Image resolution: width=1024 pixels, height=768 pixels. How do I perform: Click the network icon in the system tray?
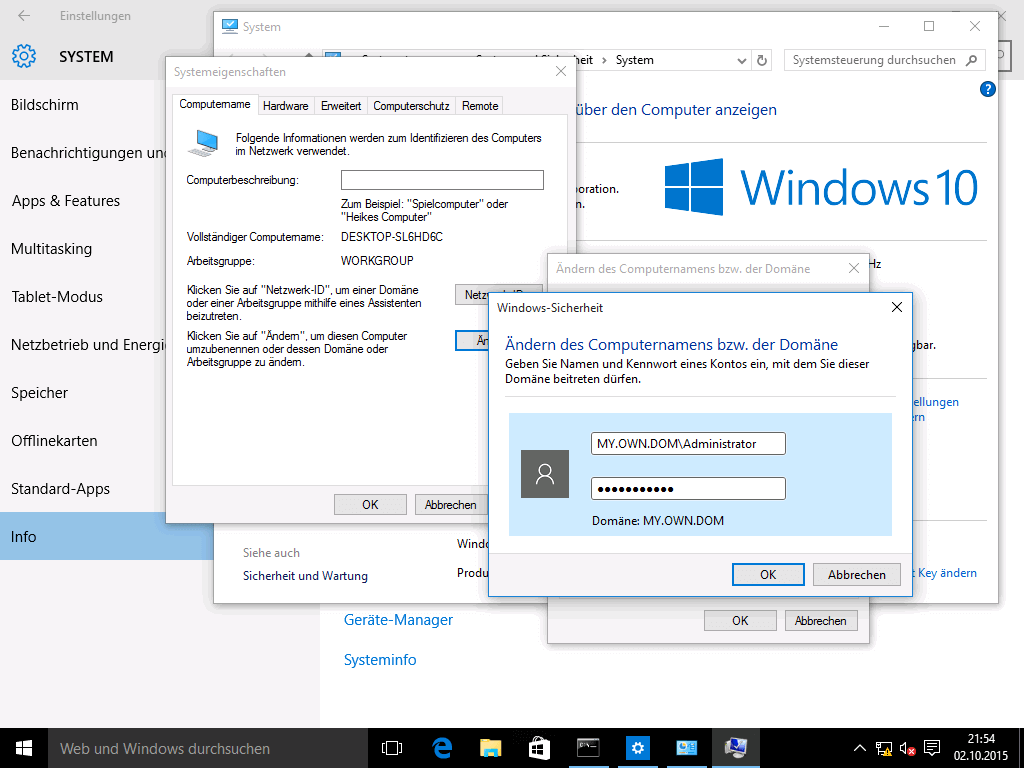pyautogui.click(x=884, y=748)
